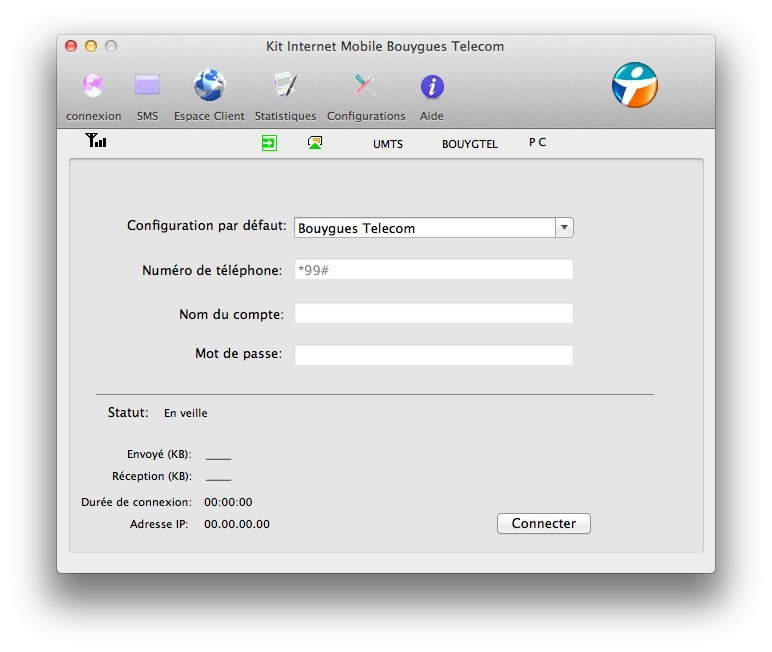Image resolution: width=772 pixels, height=652 pixels.
Task: Click the green picture status icon
Action: coord(315,143)
